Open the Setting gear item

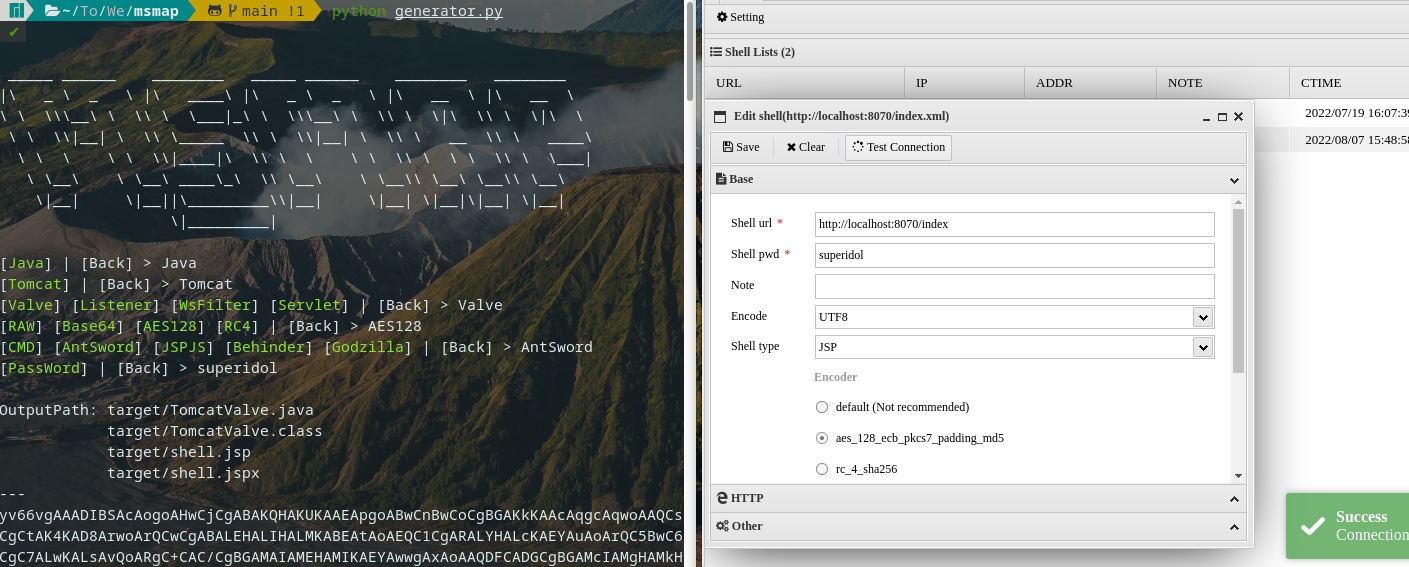pos(740,17)
